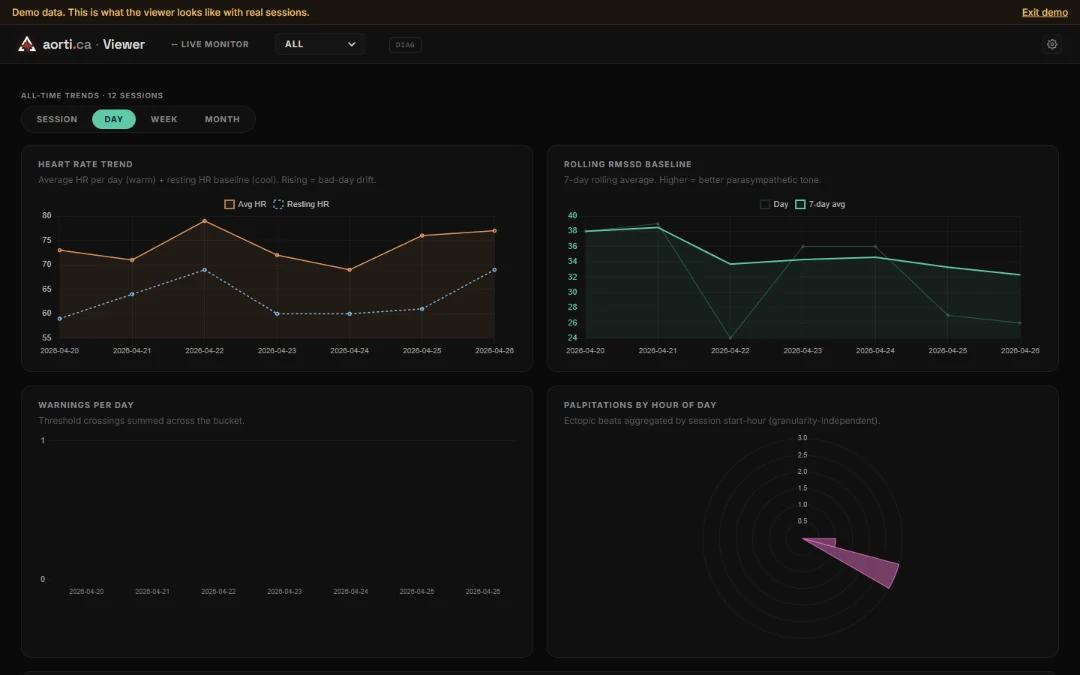This screenshot has width=1080, height=675.
Task: Click the HEART RATE TREND heading
Action: pyautogui.click(x=85, y=164)
